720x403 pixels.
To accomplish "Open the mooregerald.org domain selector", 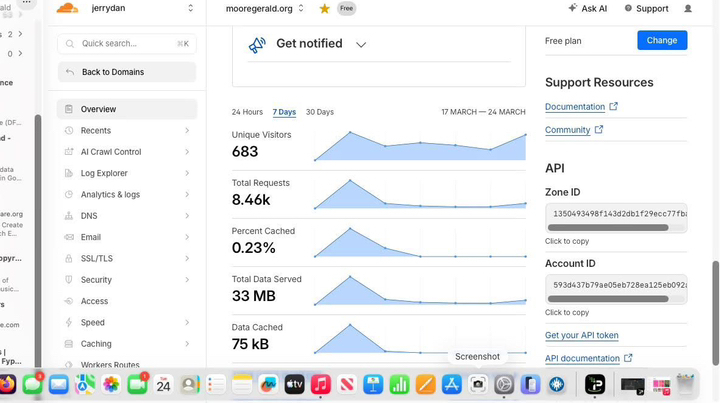I will tap(264, 9).
